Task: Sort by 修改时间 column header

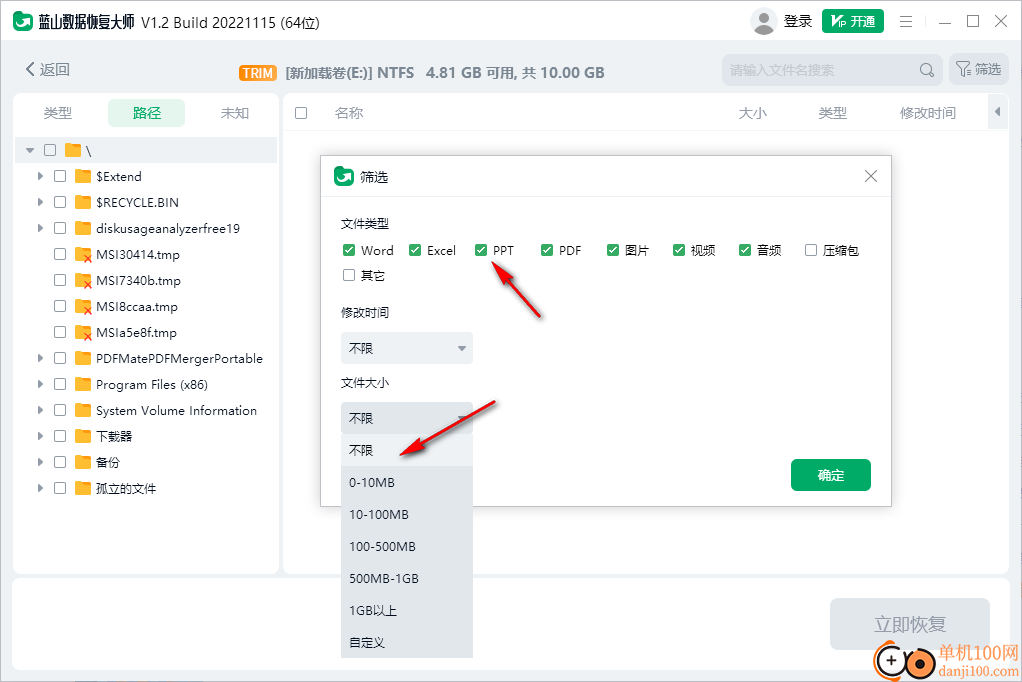Action: (x=927, y=113)
